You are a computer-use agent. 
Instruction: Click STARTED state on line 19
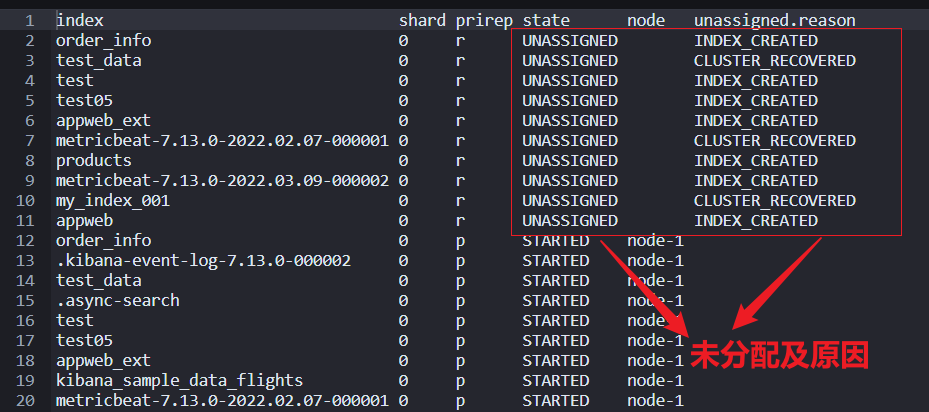(556, 380)
